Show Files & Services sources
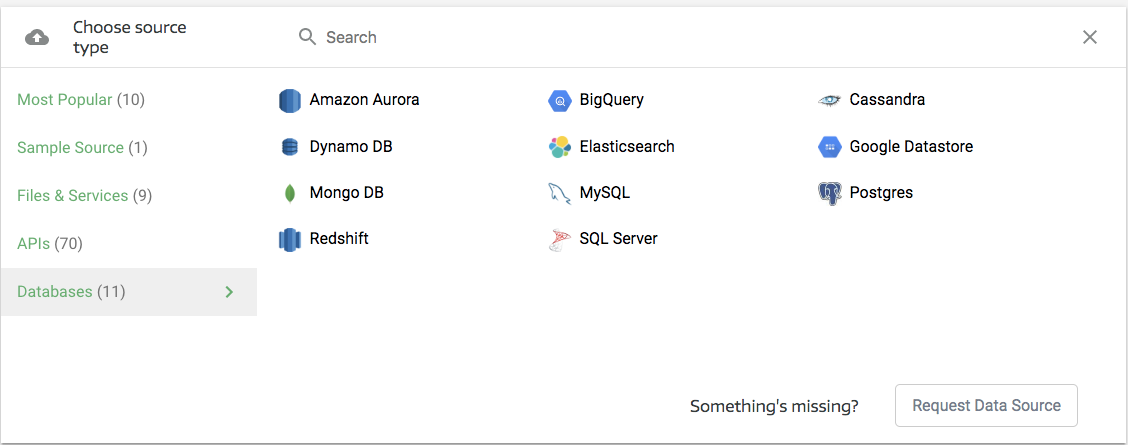Viewport: 1128px width, 445px height. pos(84,196)
